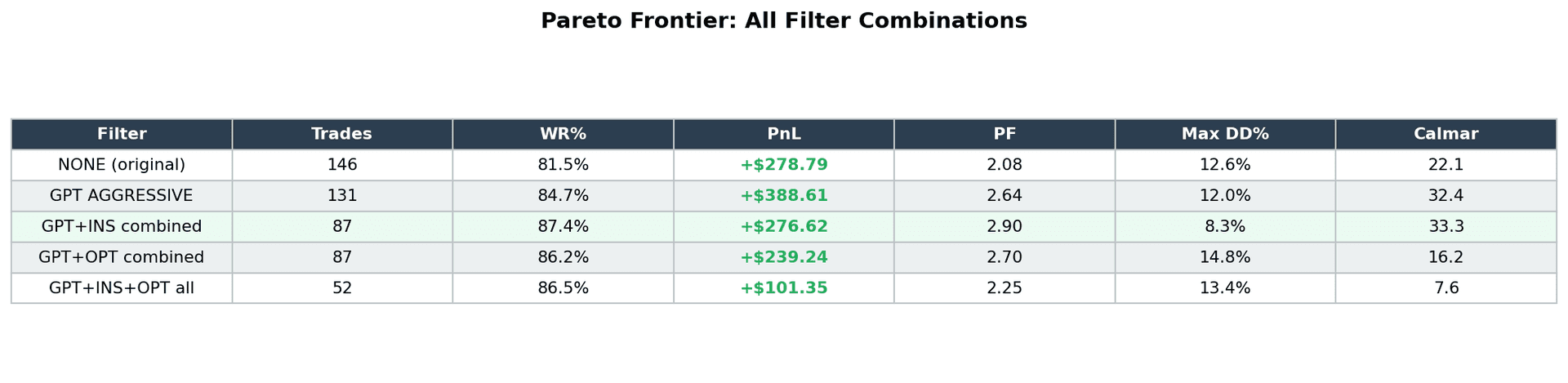Select the PF column header
This screenshot has width=1568, height=383.
[x=1004, y=134]
